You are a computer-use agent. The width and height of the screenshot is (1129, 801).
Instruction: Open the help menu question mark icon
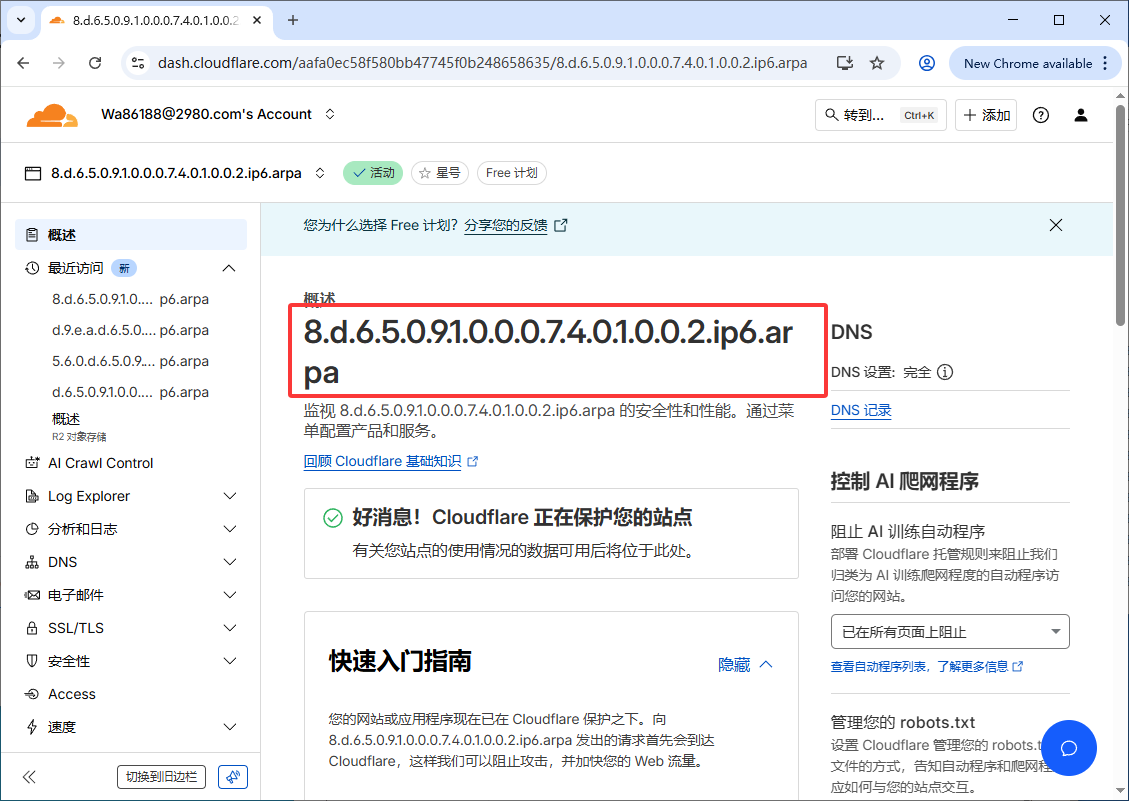1040,114
